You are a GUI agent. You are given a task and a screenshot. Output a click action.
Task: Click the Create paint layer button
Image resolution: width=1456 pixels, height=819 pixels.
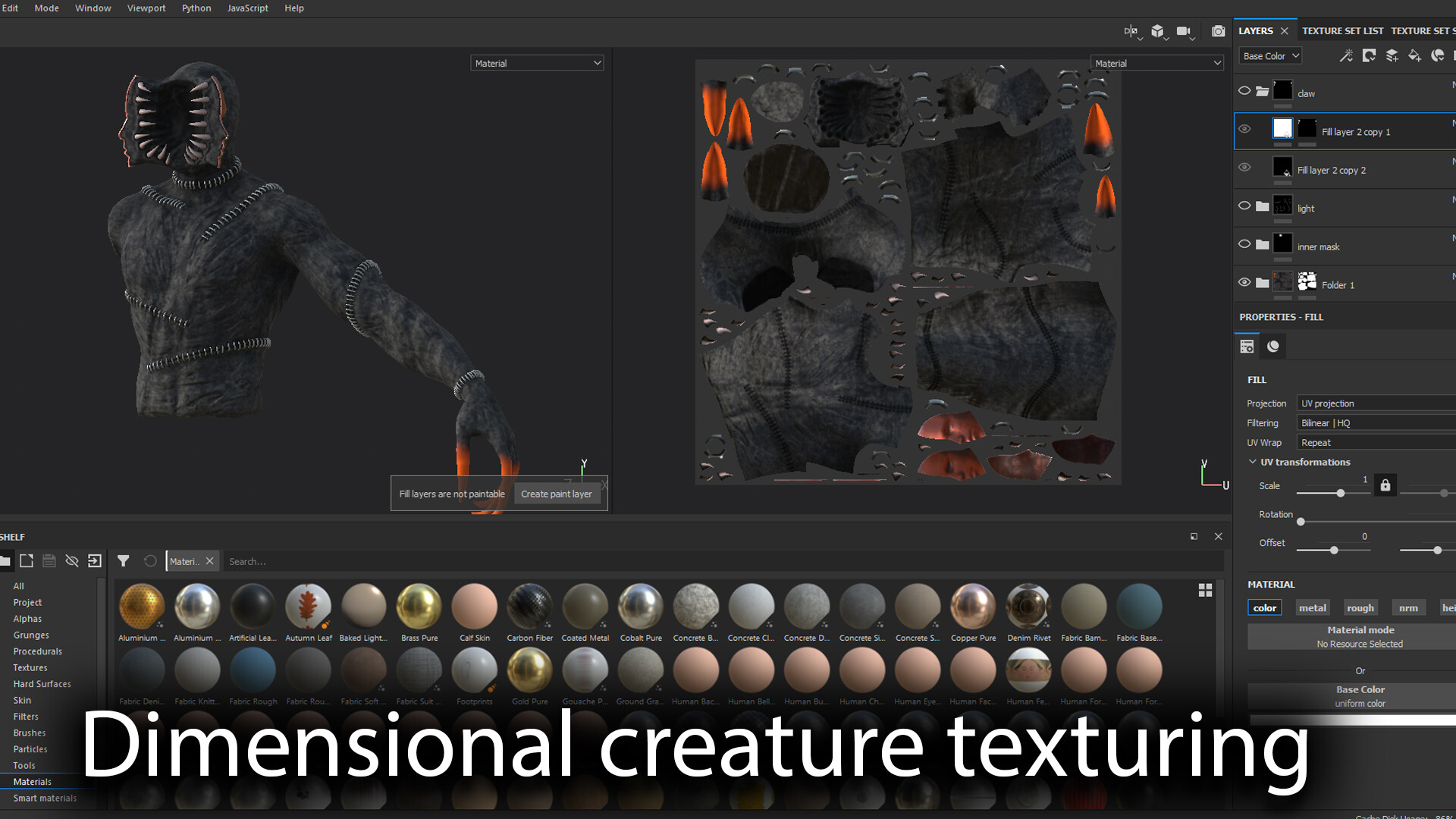[557, 494]
